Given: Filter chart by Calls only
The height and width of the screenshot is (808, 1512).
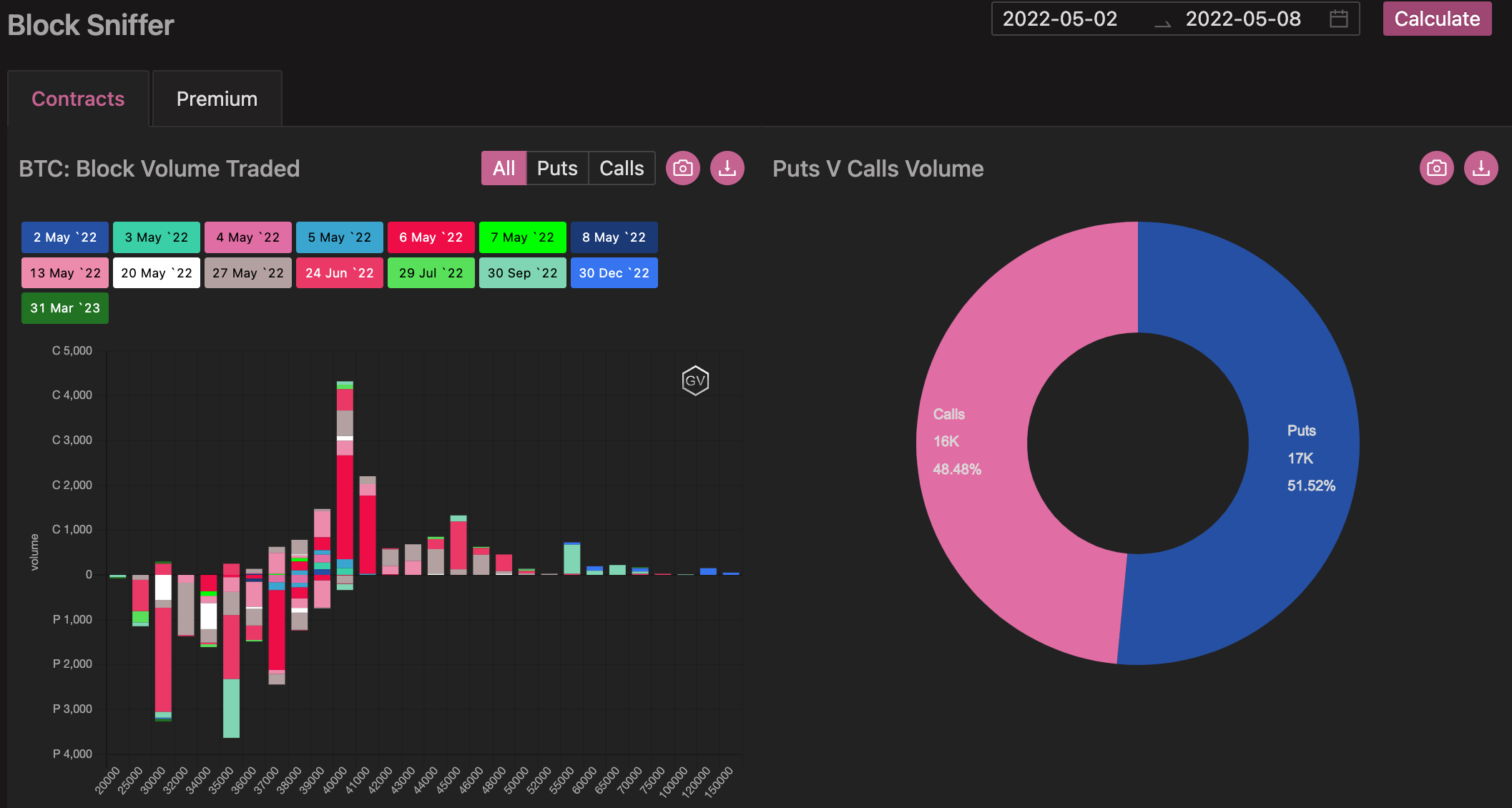Looking at the screenshot, I should [622, 168].
